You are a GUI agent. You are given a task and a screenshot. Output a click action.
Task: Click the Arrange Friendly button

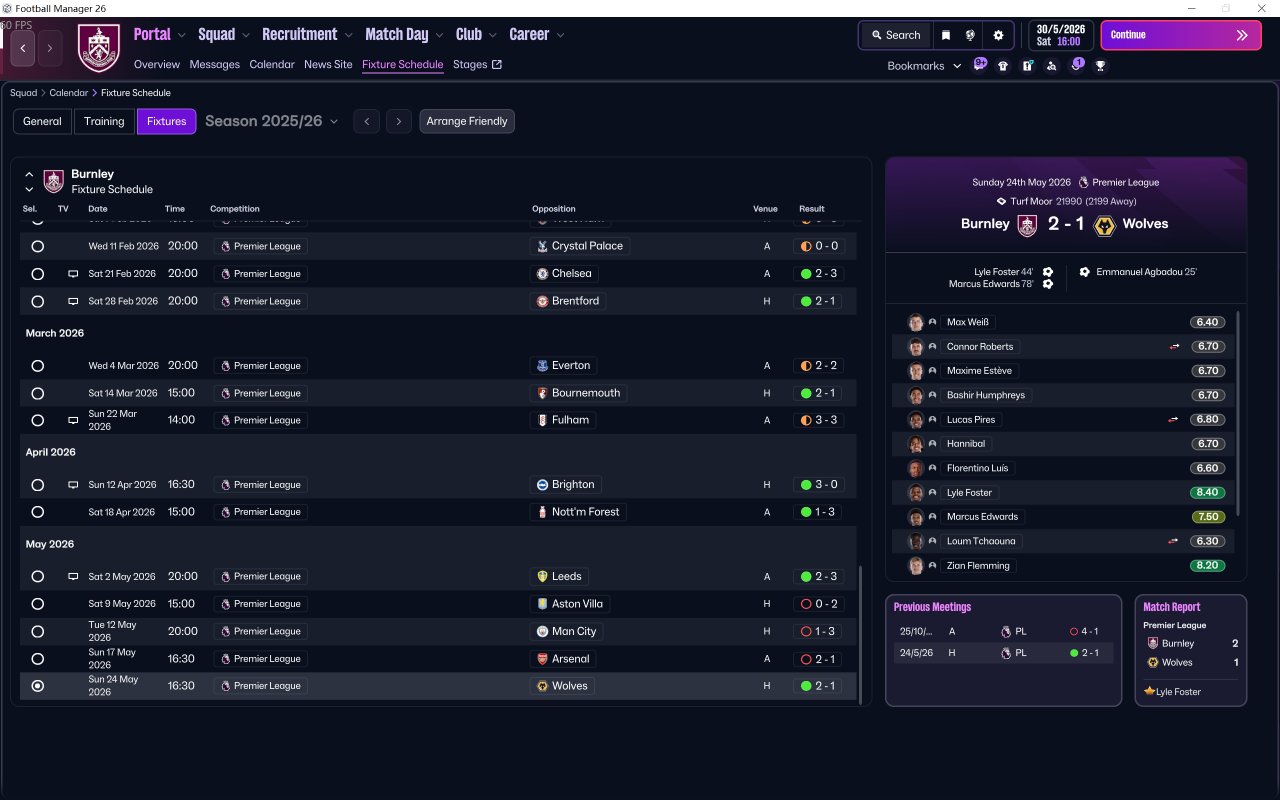pos(467,121)
